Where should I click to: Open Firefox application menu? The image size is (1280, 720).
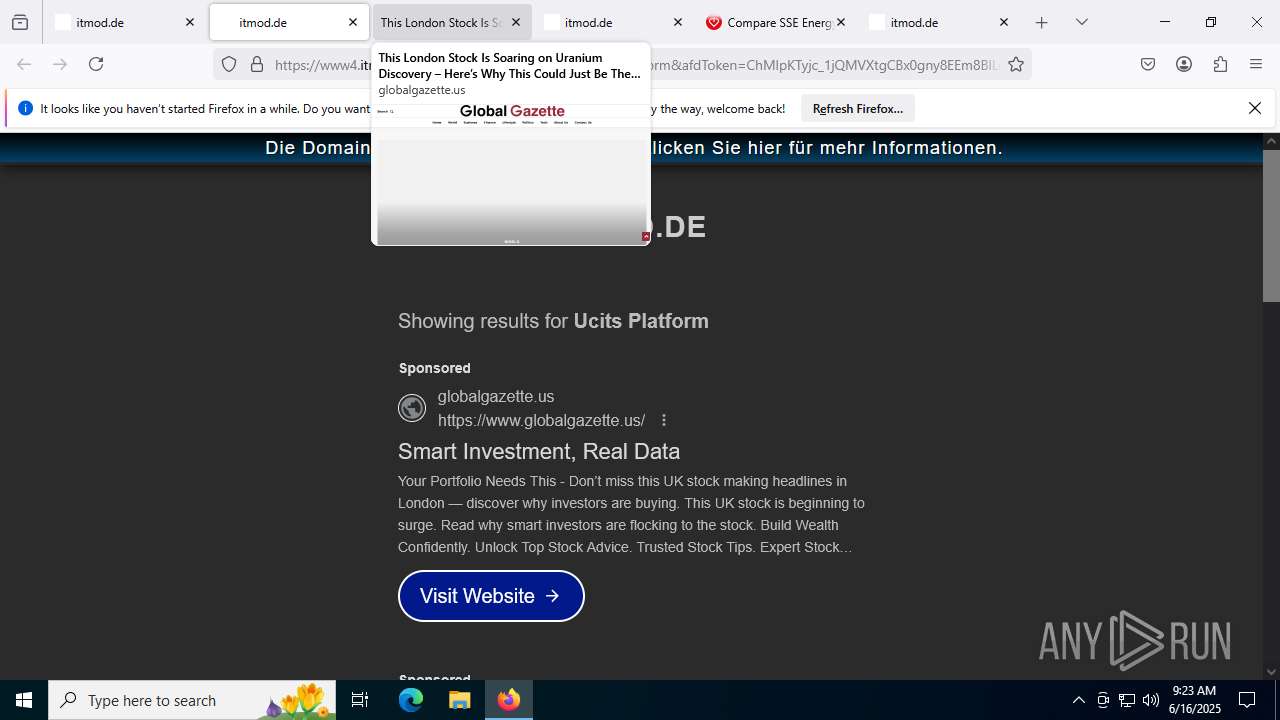(1256, 64)
